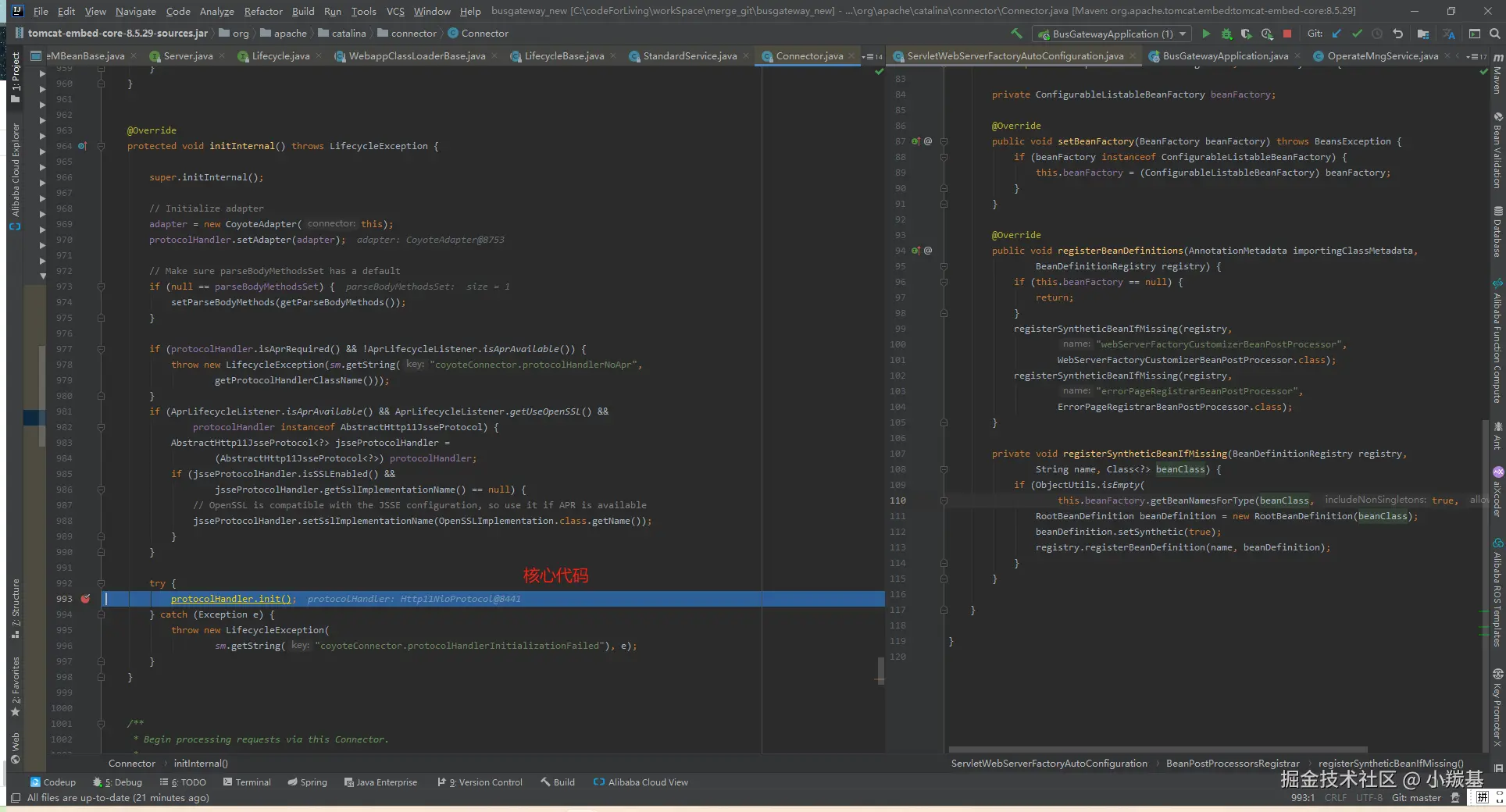The width and height of the screenshot is (1506, 812).
Task: Revert changes with the rollback arrow icon
Action: coord(1397,34)
